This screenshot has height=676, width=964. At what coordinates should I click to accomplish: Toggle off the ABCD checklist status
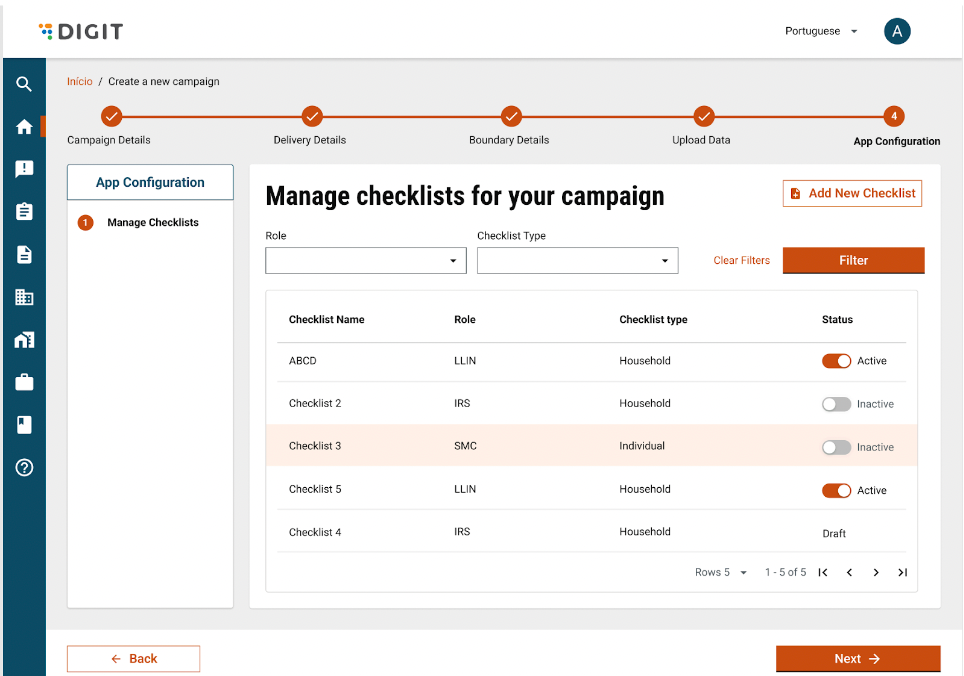(836, 361)
